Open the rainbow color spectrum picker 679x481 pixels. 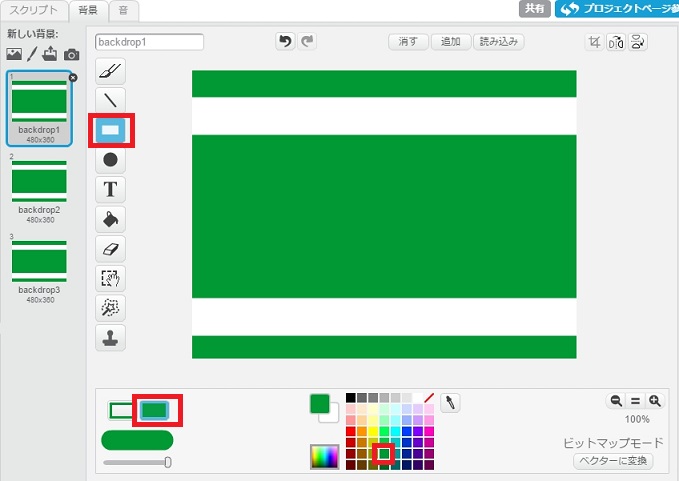[x=324, y=457]
